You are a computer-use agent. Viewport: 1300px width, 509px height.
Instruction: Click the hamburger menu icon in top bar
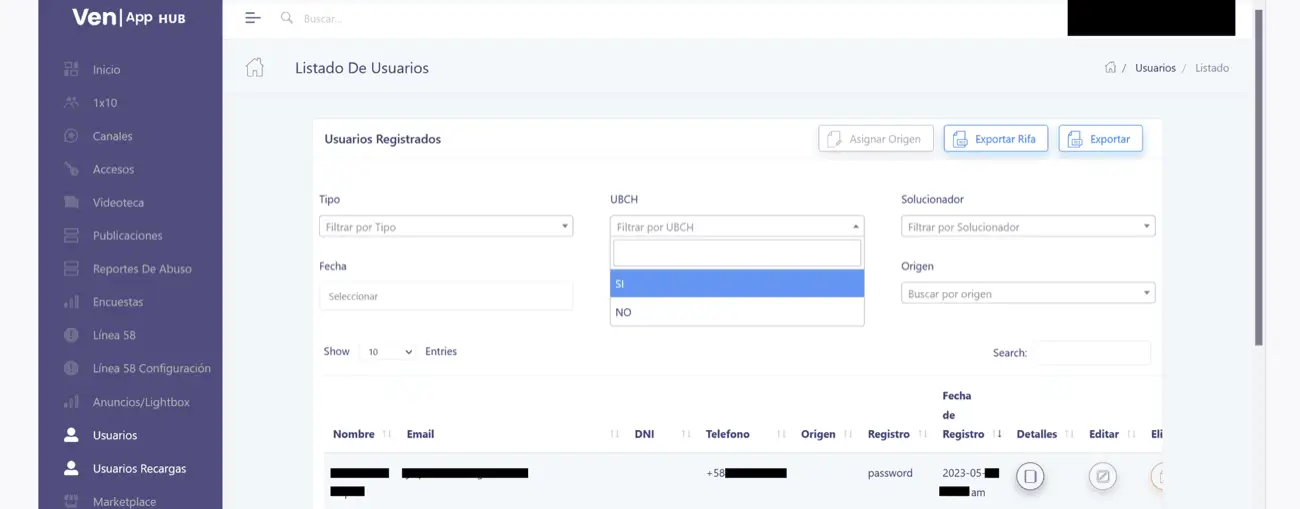pyautogui.click(x=252, y=18)
